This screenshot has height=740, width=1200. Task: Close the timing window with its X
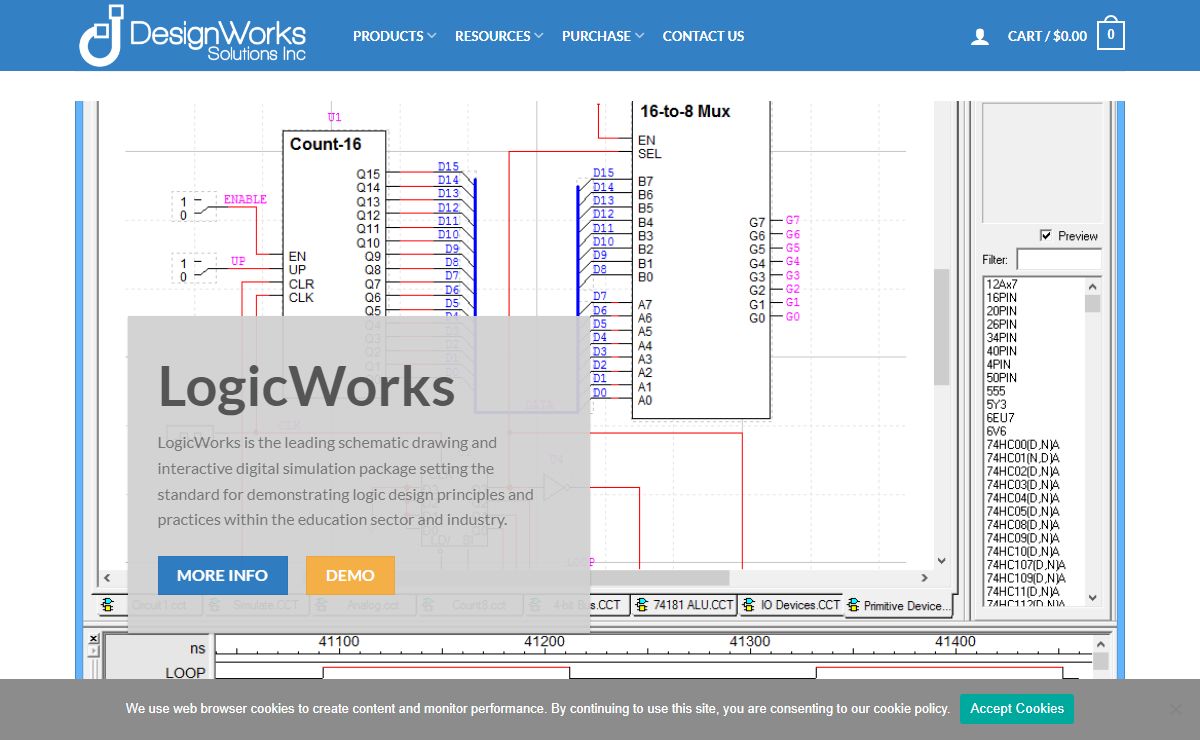94,638
